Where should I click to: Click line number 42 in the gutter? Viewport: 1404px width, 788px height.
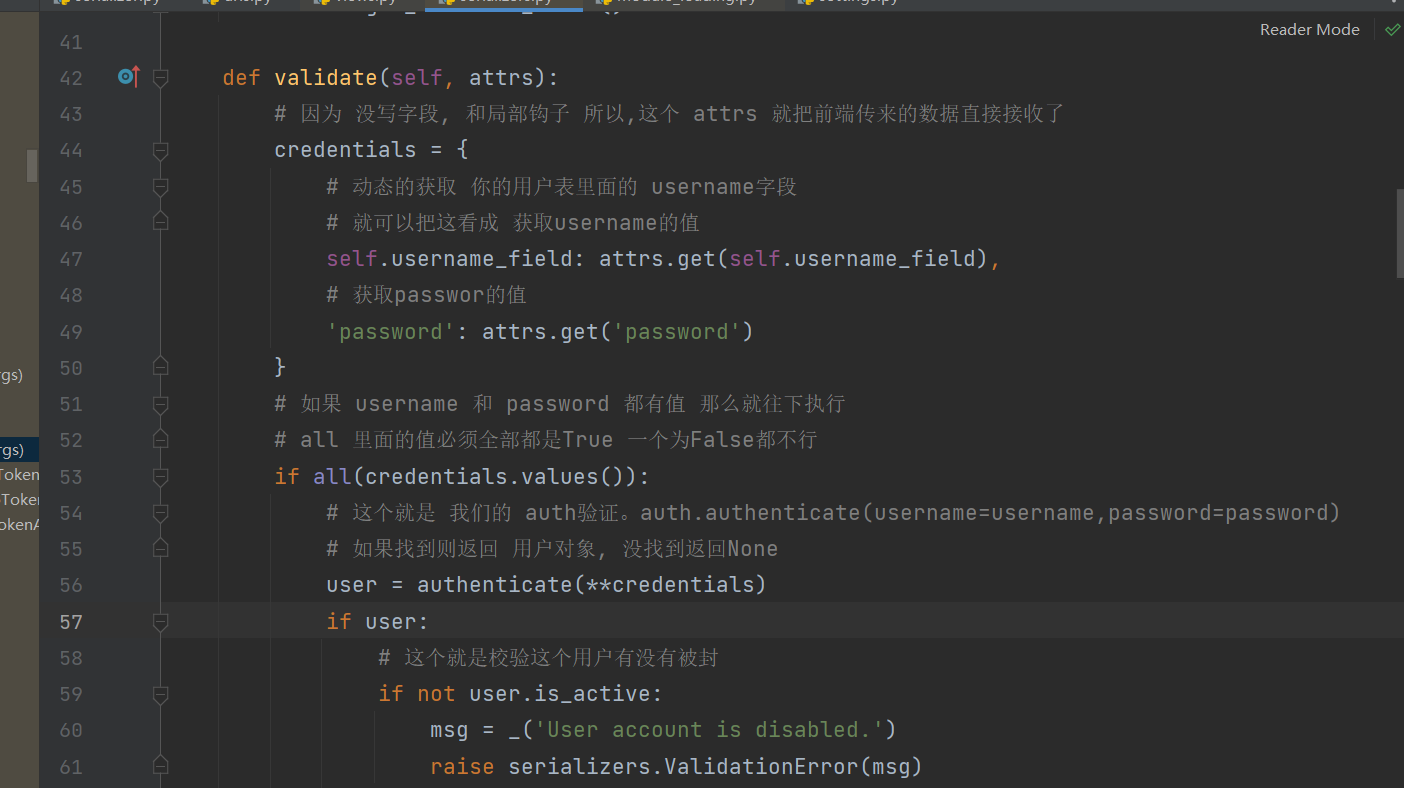[71, 78]
